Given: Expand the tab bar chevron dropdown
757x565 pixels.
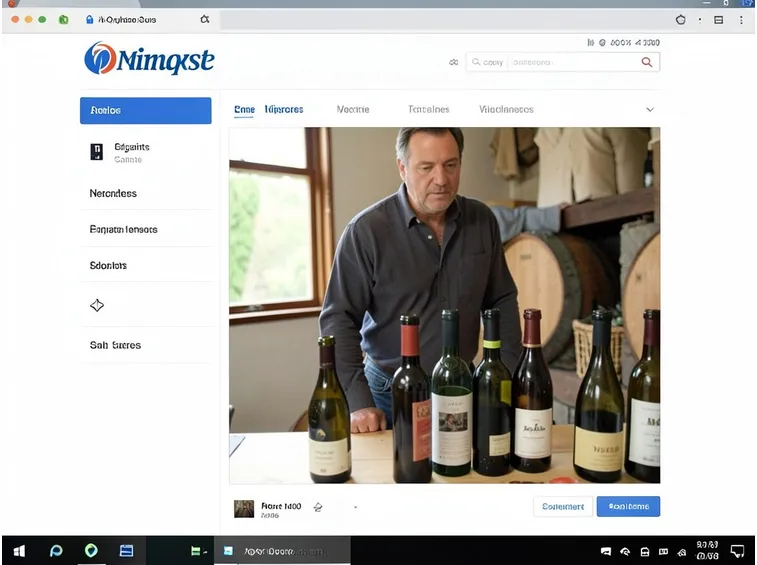Looking at the screenshot, I should click(x=650, y=110).
